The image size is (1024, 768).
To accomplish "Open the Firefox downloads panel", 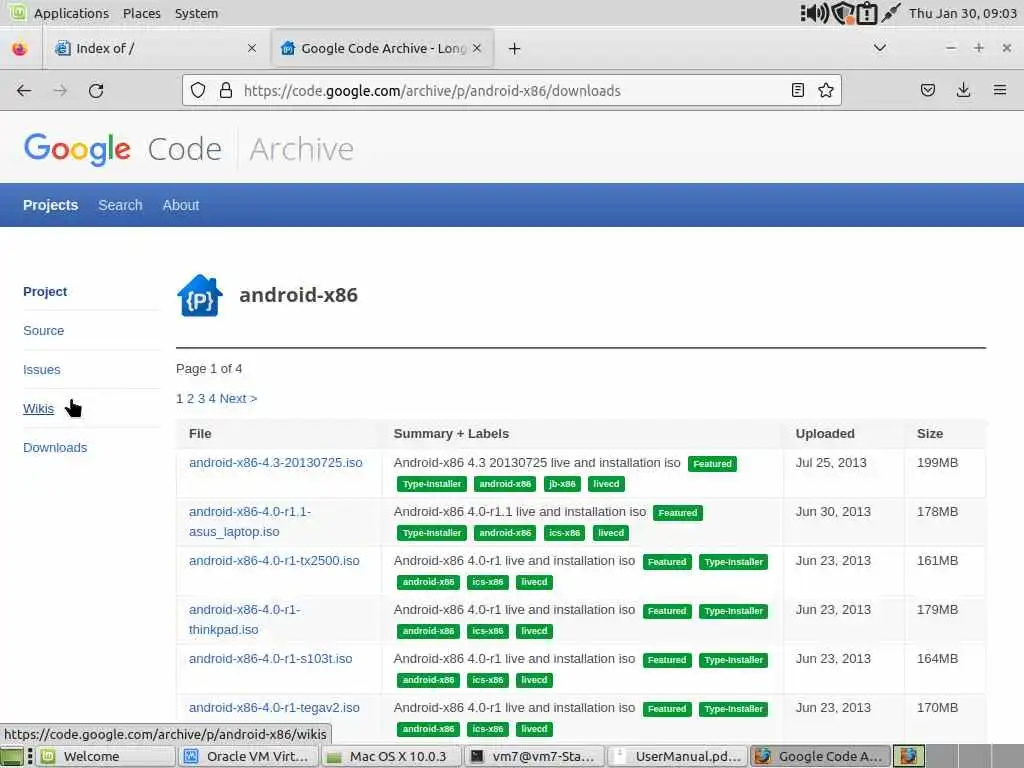I will point(963,90).
